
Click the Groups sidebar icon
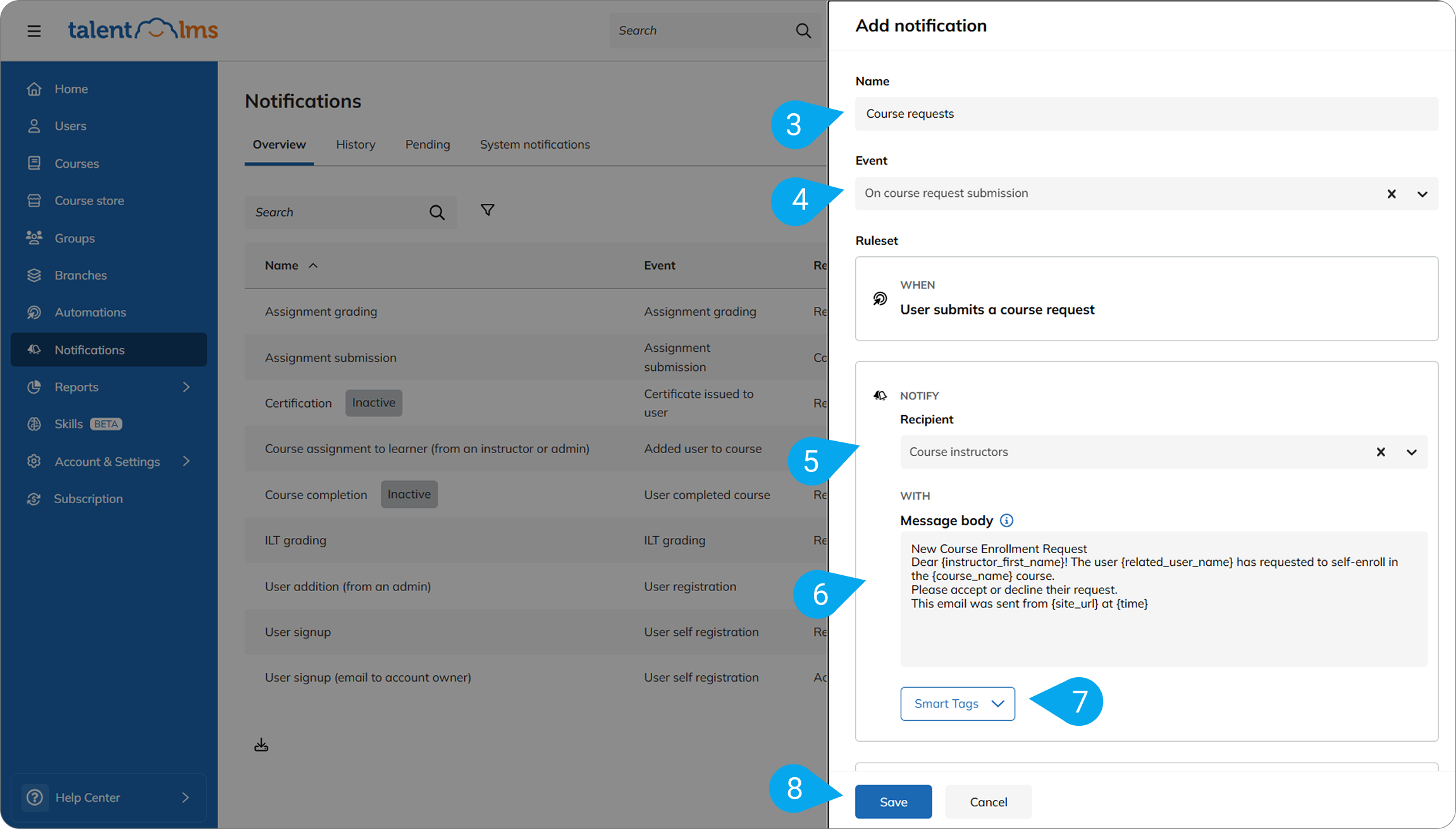pyautogui.click(x=34, y=238)
